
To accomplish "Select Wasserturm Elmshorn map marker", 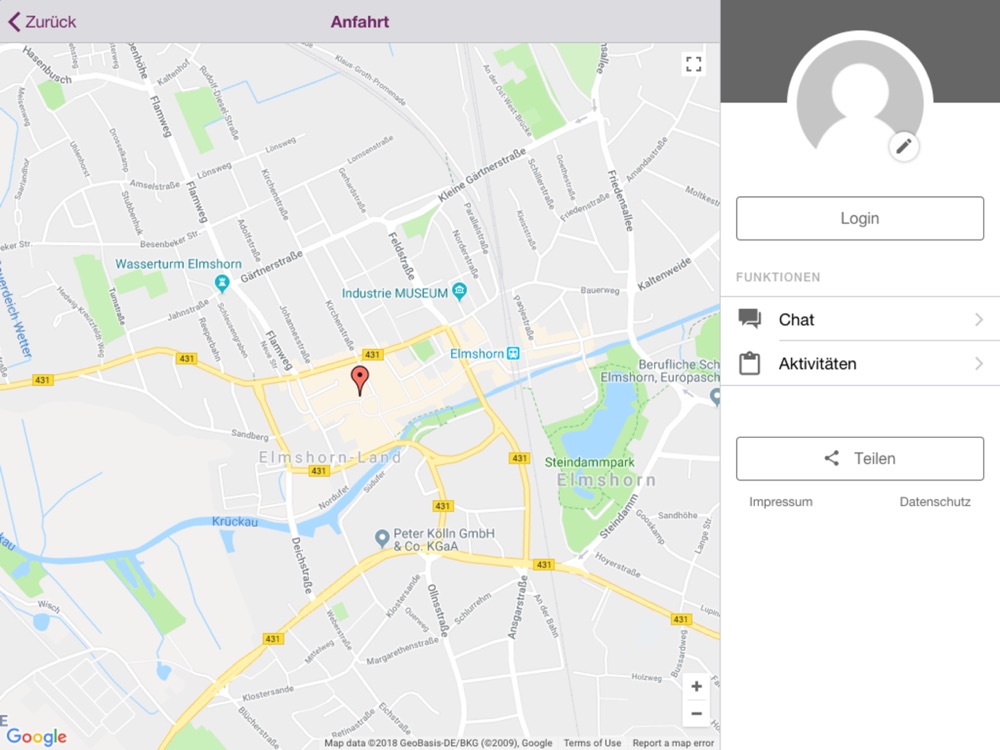I will click(x=222, y=283).
